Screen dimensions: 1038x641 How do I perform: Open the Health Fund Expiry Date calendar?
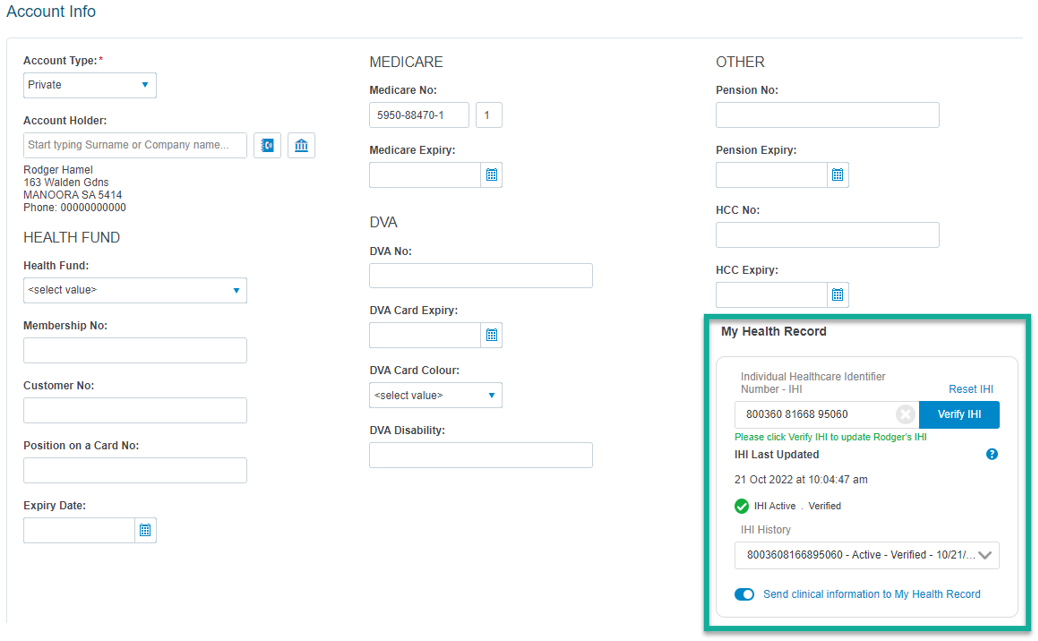click(x=145, y=530)
